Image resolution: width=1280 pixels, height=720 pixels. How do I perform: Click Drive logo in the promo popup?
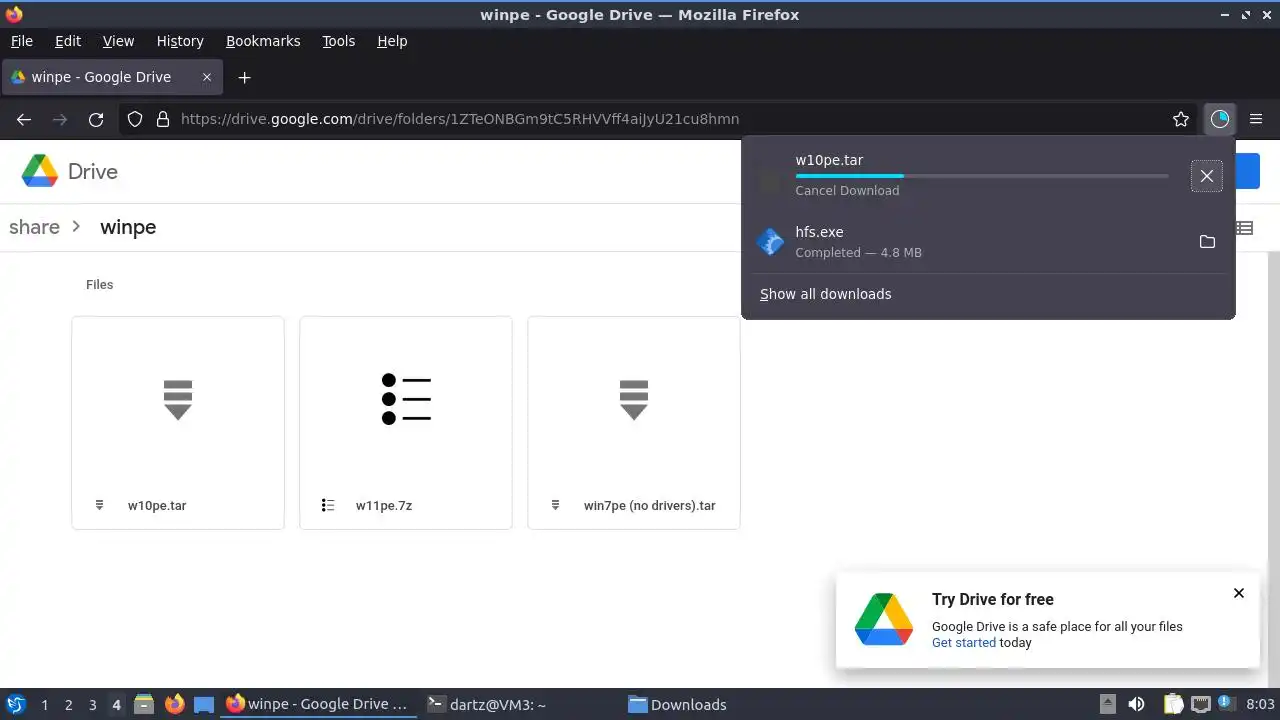[x=884, y=619]
